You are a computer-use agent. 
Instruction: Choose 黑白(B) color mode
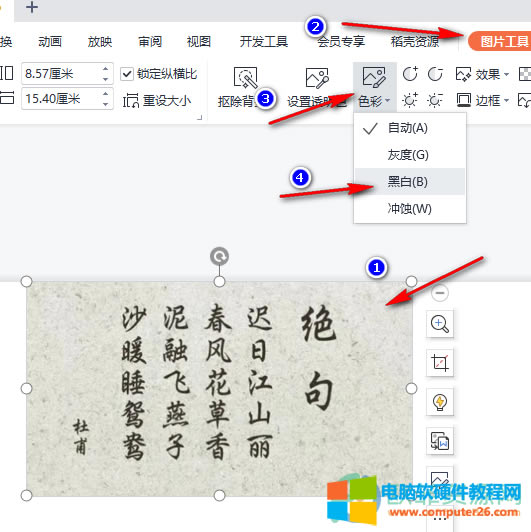[x=410, y=182]
